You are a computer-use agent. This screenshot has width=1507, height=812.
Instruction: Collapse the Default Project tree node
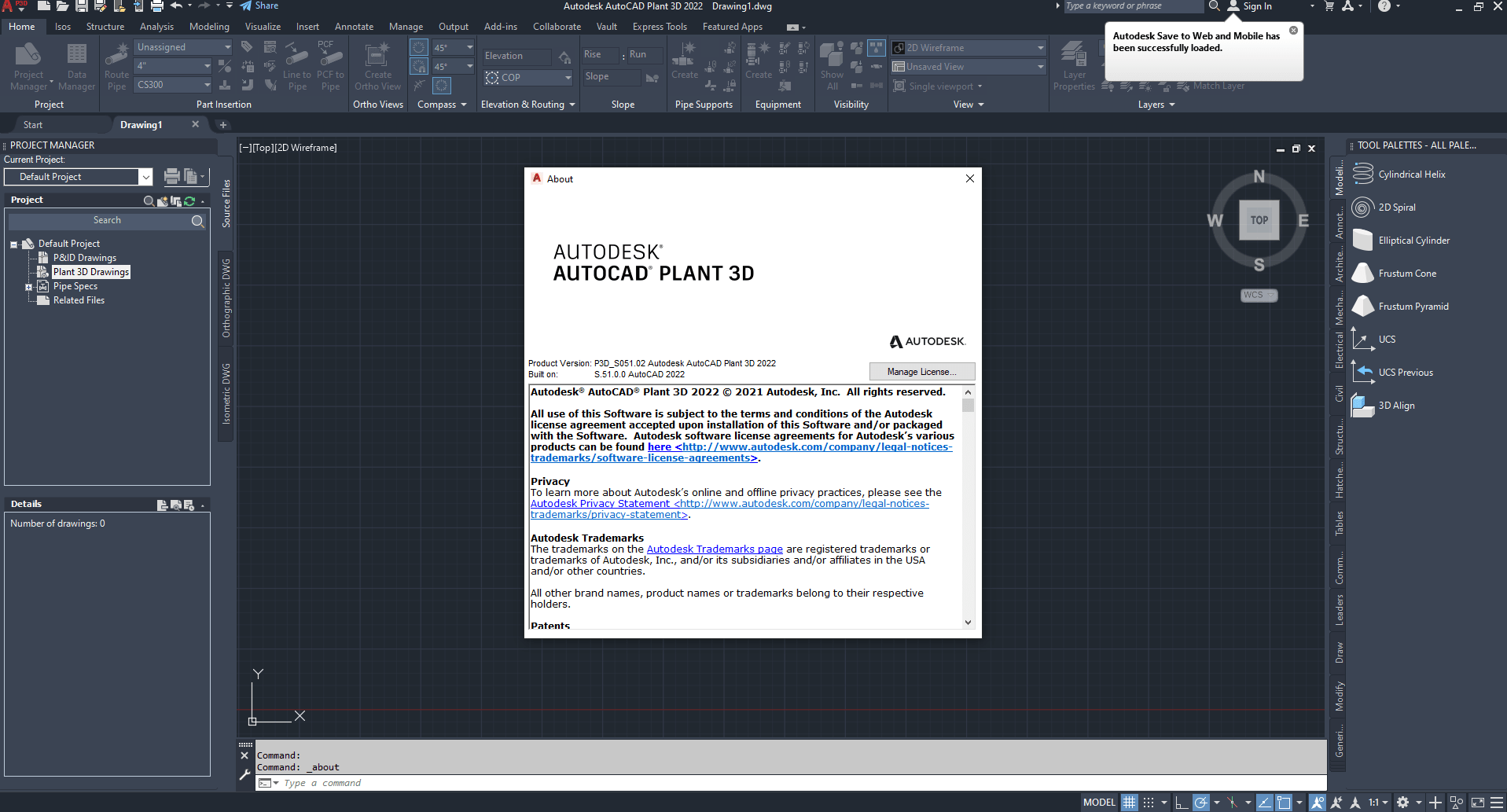(14, 244)
